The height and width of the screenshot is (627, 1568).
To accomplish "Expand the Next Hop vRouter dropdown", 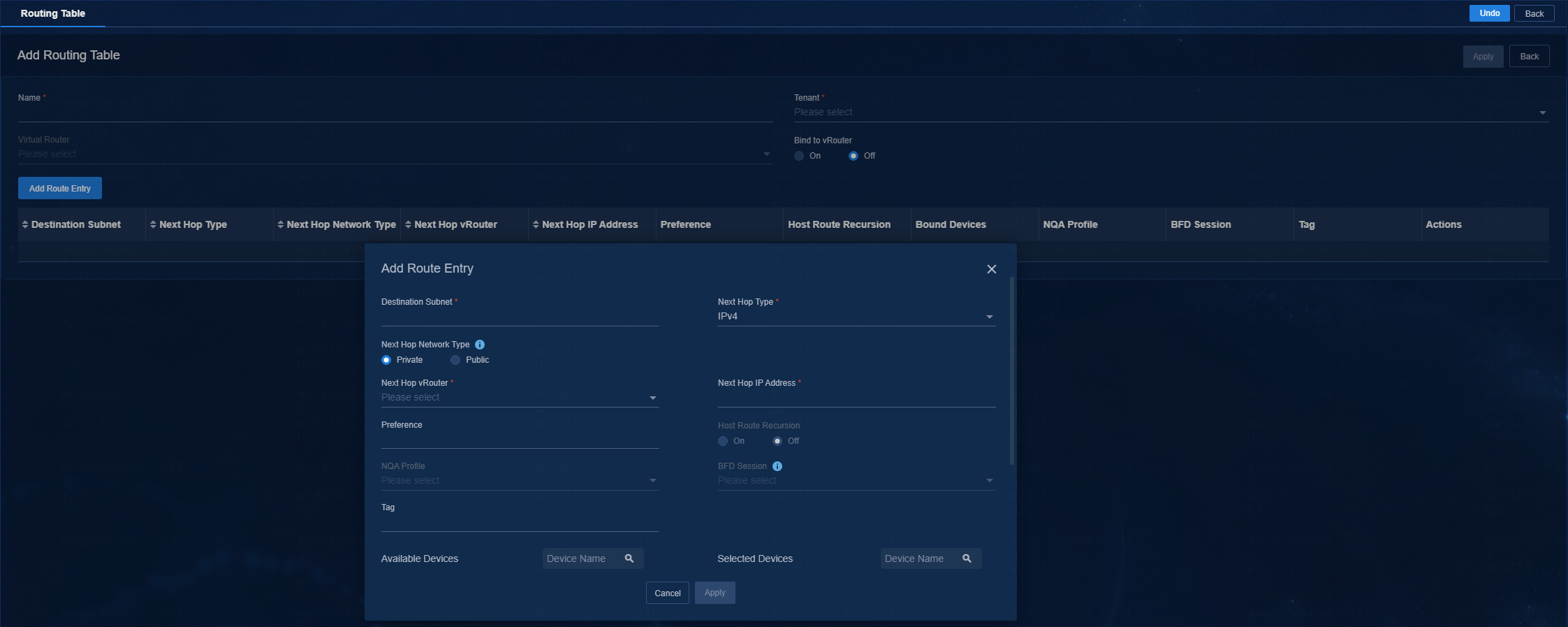I will 520,398.
